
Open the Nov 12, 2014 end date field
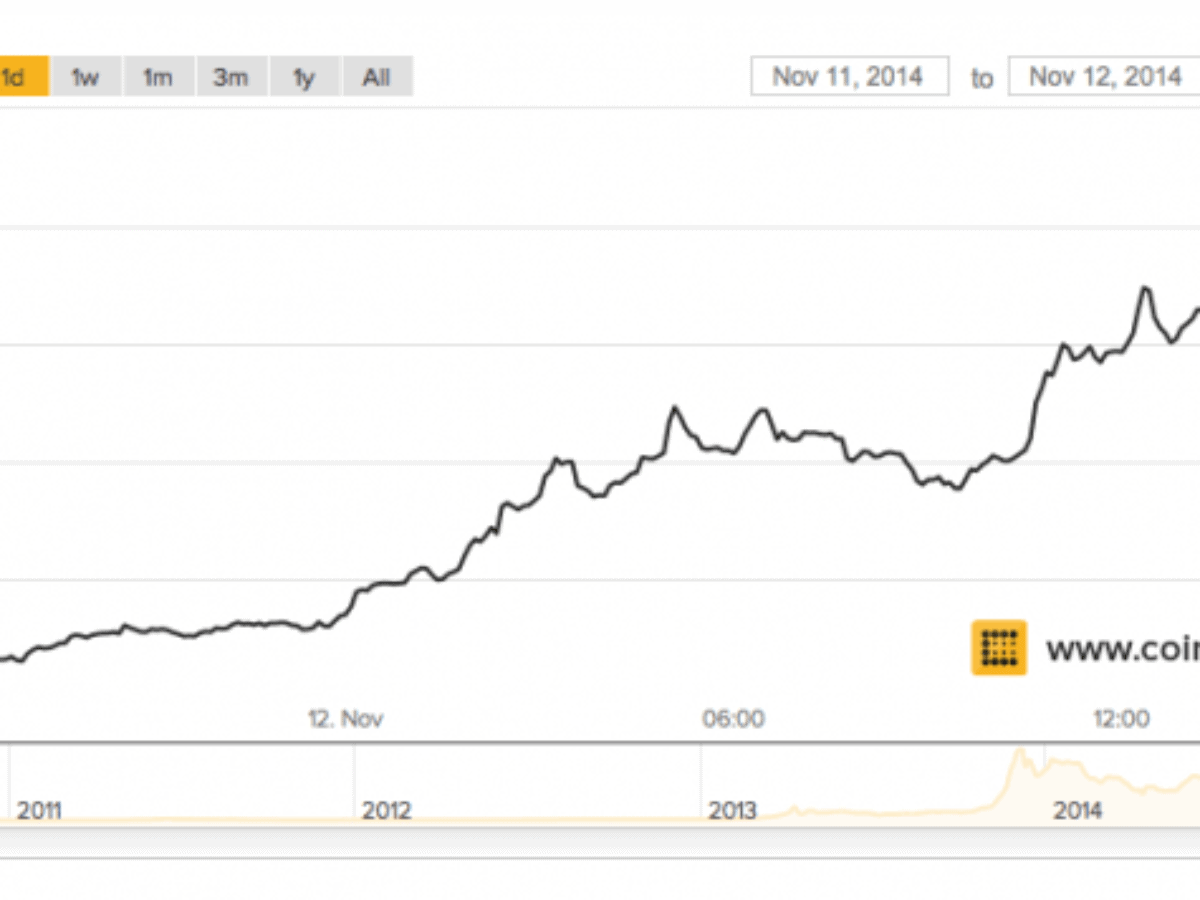[1105, 76]
